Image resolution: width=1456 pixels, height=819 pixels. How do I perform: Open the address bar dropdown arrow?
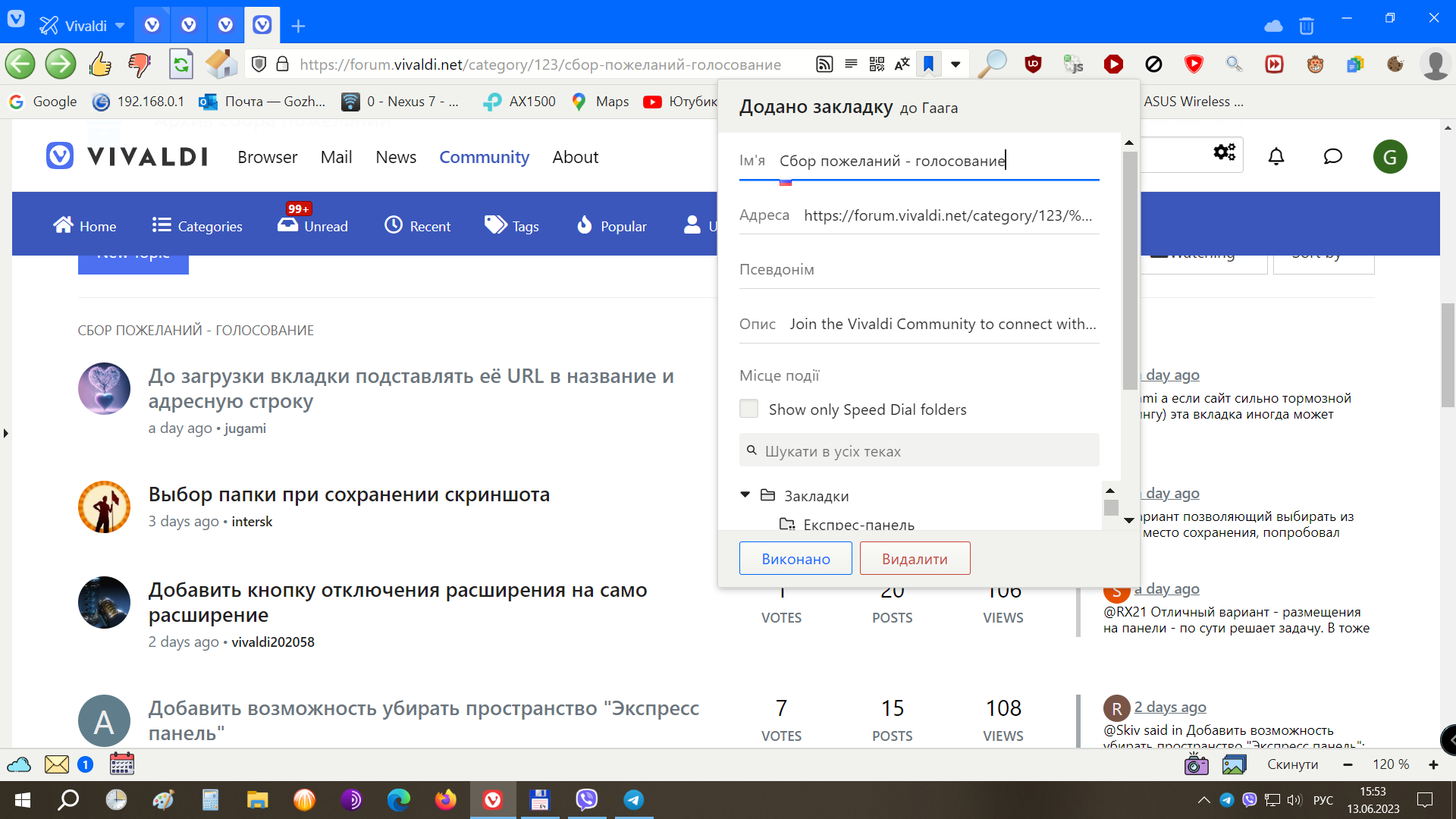955,64
